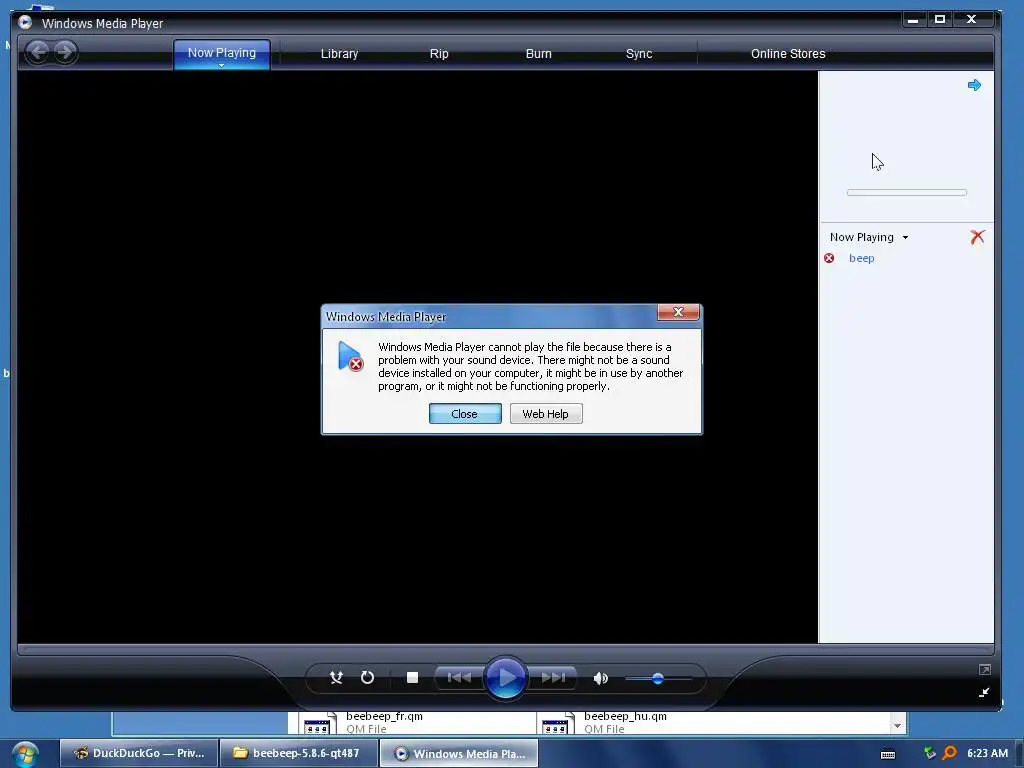1024x768 pixels.
Task: Open the Rip tab
Action: pos(439,54)
